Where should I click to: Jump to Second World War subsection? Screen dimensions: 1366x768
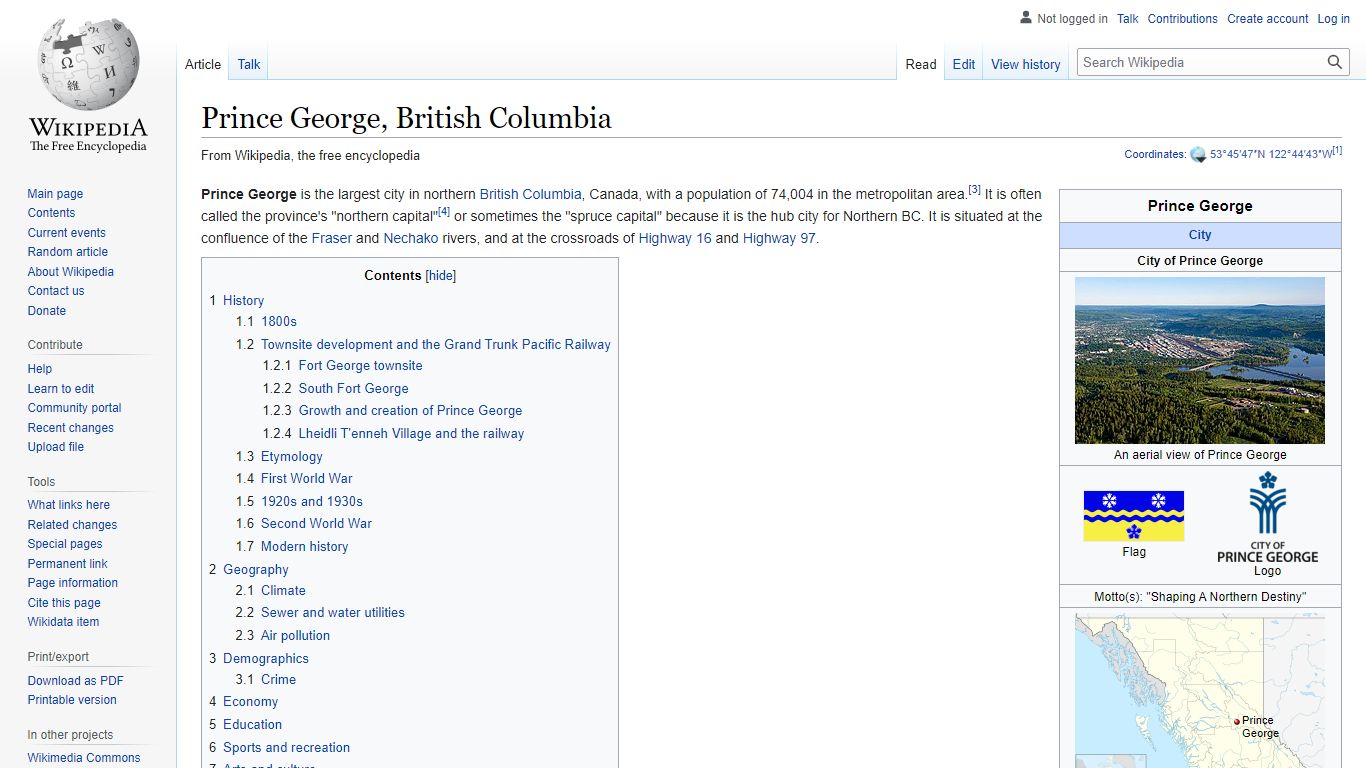pyautogui.click(x=316, y=523)
